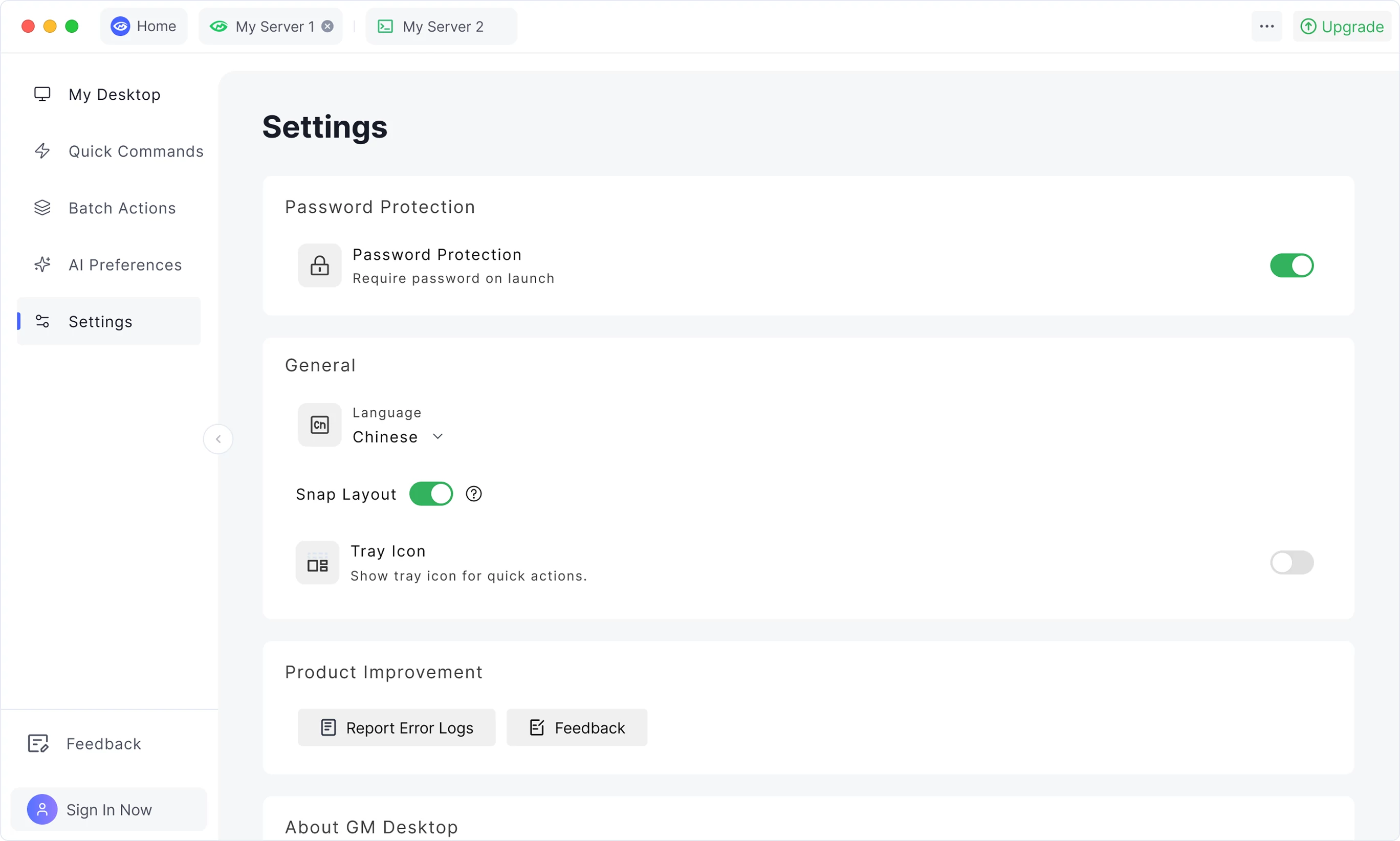
Task: Click the "Require password on launch" text
Action: coord(453,278)
